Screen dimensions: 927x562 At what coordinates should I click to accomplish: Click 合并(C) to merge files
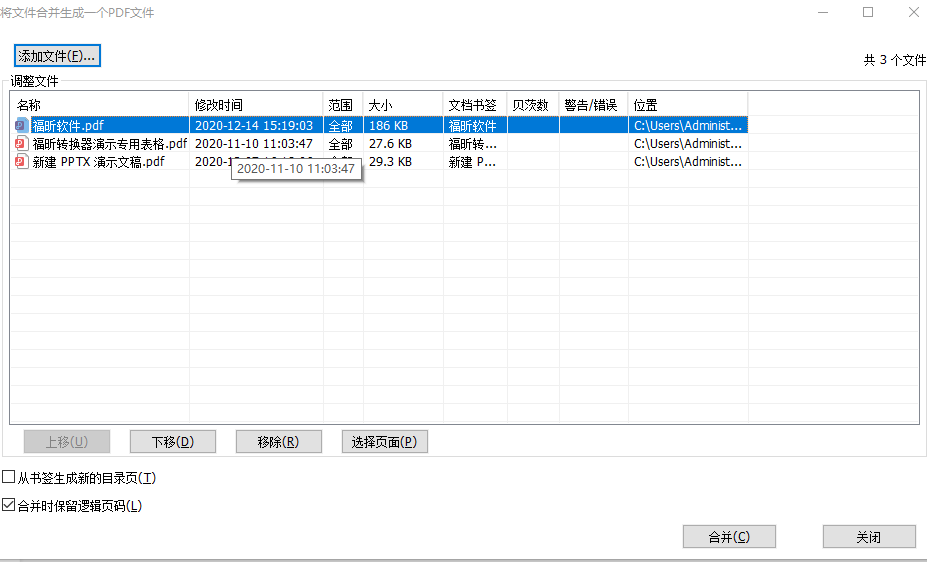point(729,537)
